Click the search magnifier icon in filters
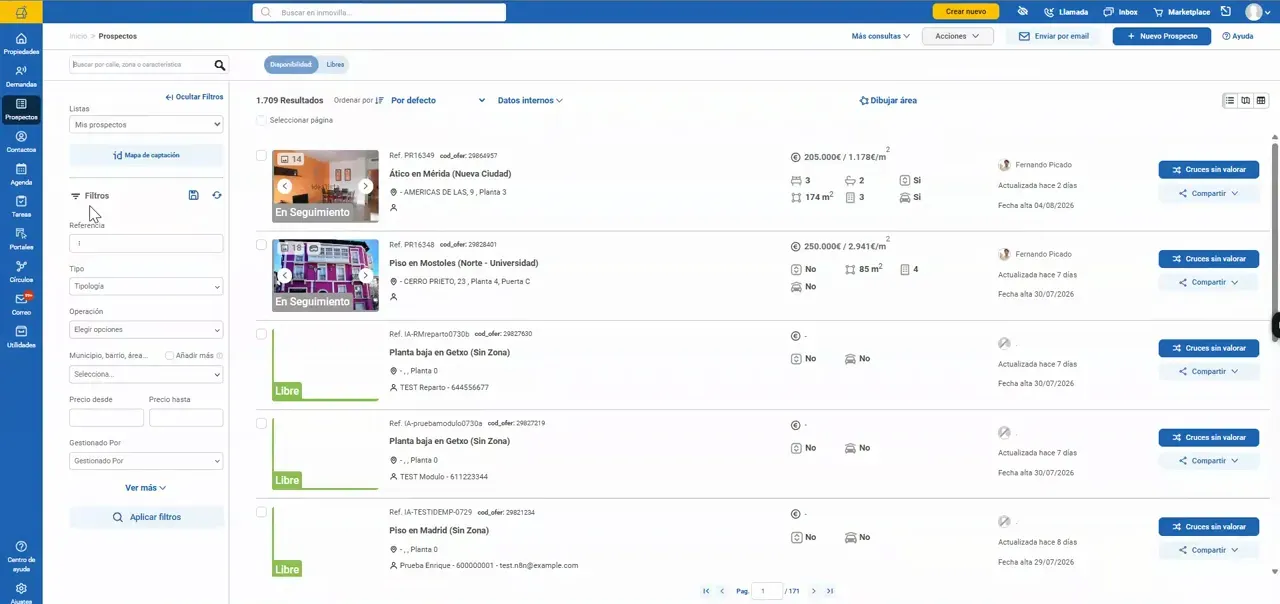The height and width of the screenshot is (604, 1280). (220, 65)
